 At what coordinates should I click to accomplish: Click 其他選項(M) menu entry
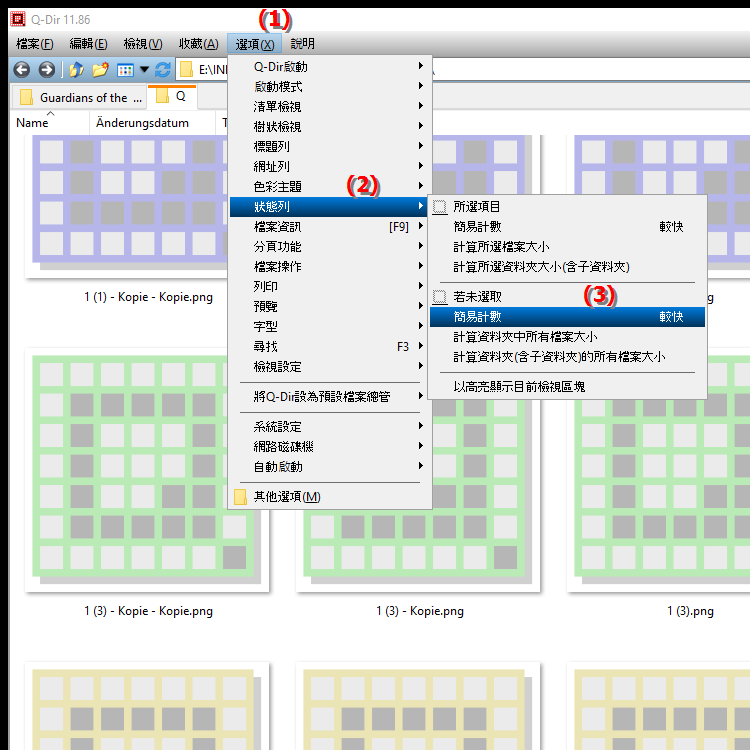click(x=330, y=497)
